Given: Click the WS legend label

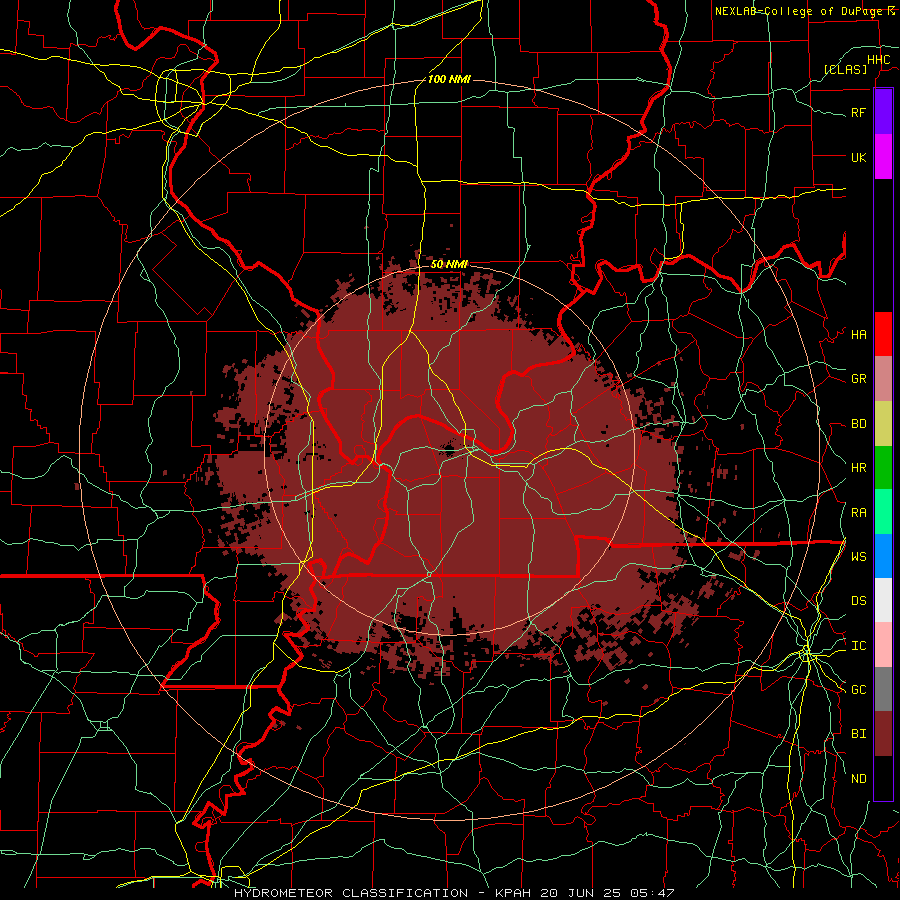Looking at the screenshot, I should [x=858, y=557].
